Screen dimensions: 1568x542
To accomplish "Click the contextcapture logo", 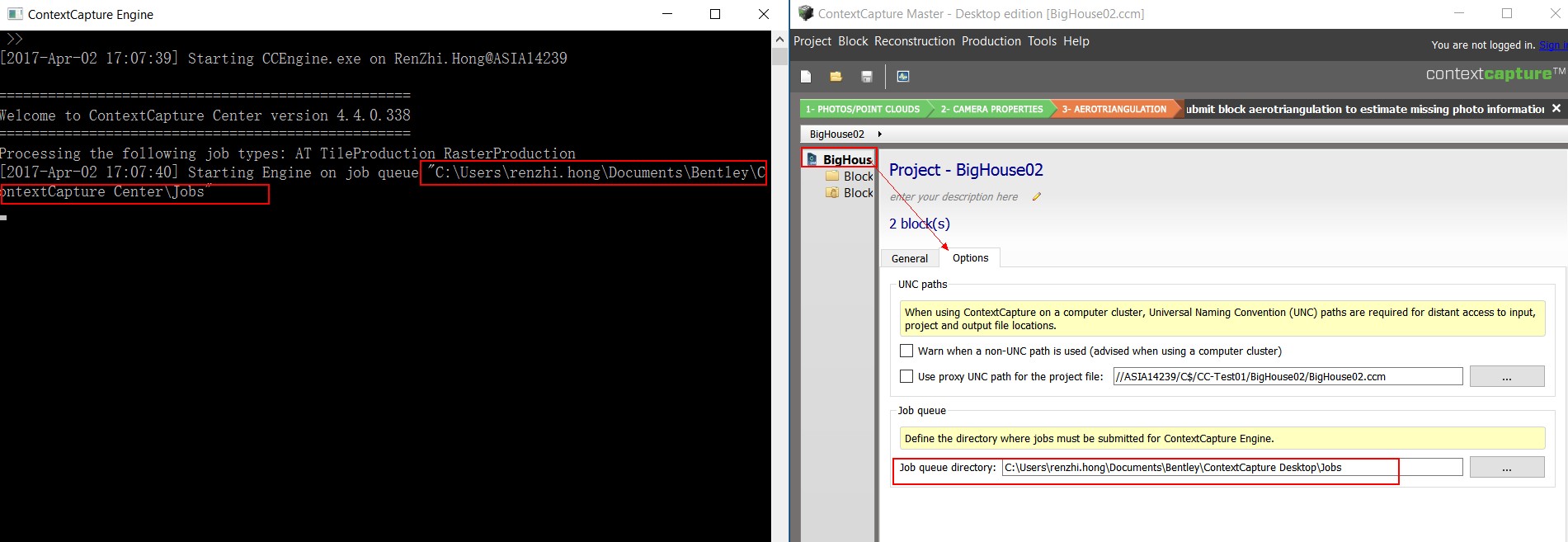I will (1495, 74).
